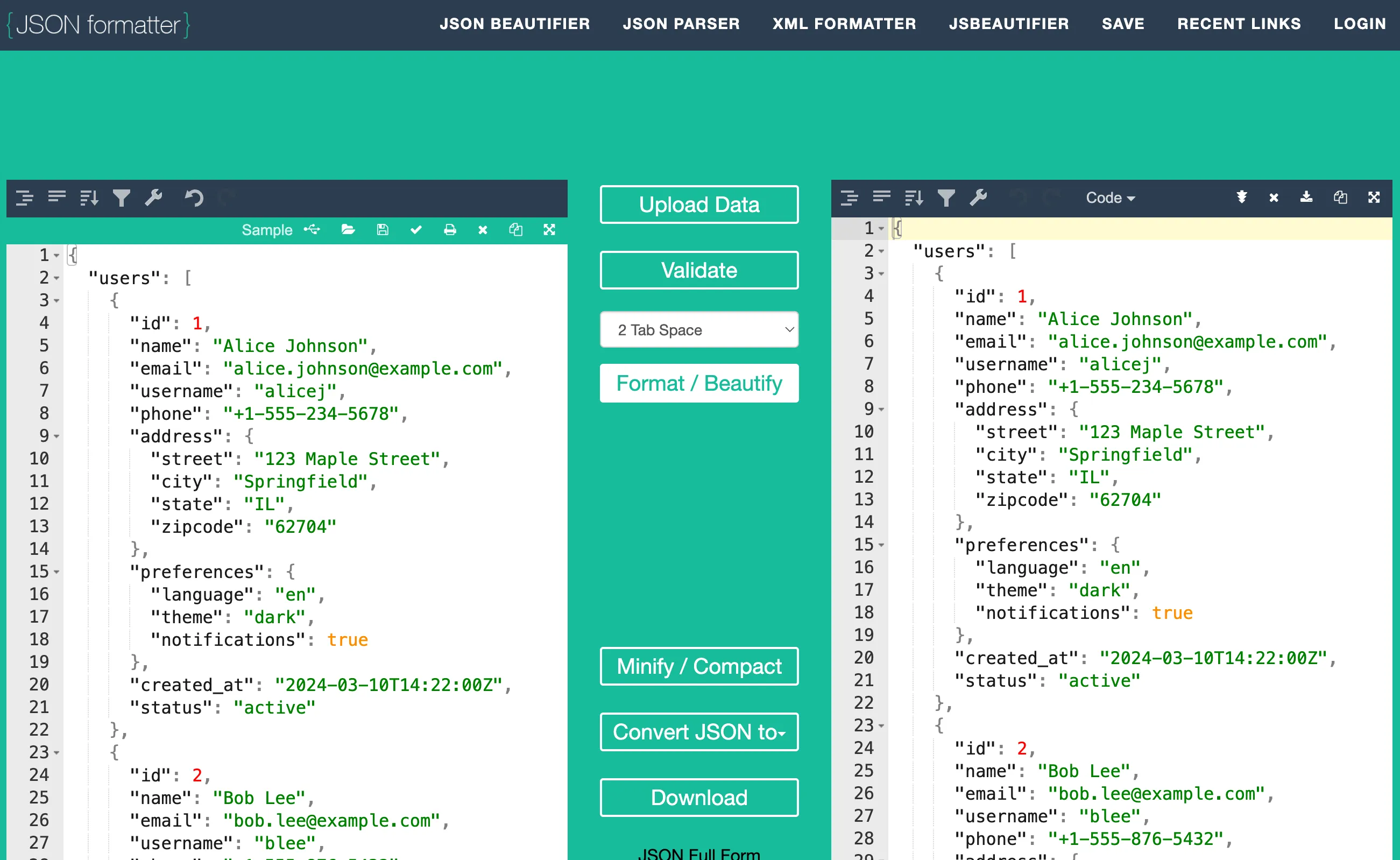Collapse the fold arrow at right line 15
The image size is (1400, 860).
pos(881,546)
